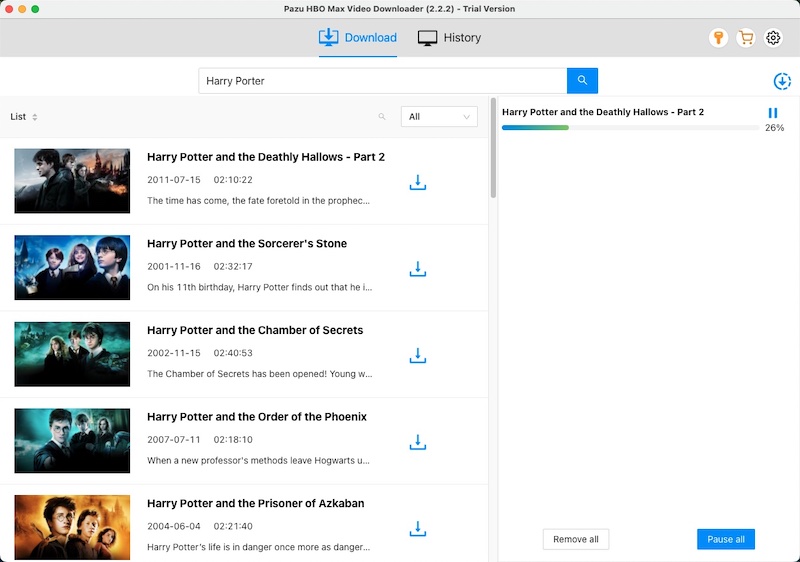Click the date 2004-06-04
This screenshot has width=800, height=562.
[174, 526]
